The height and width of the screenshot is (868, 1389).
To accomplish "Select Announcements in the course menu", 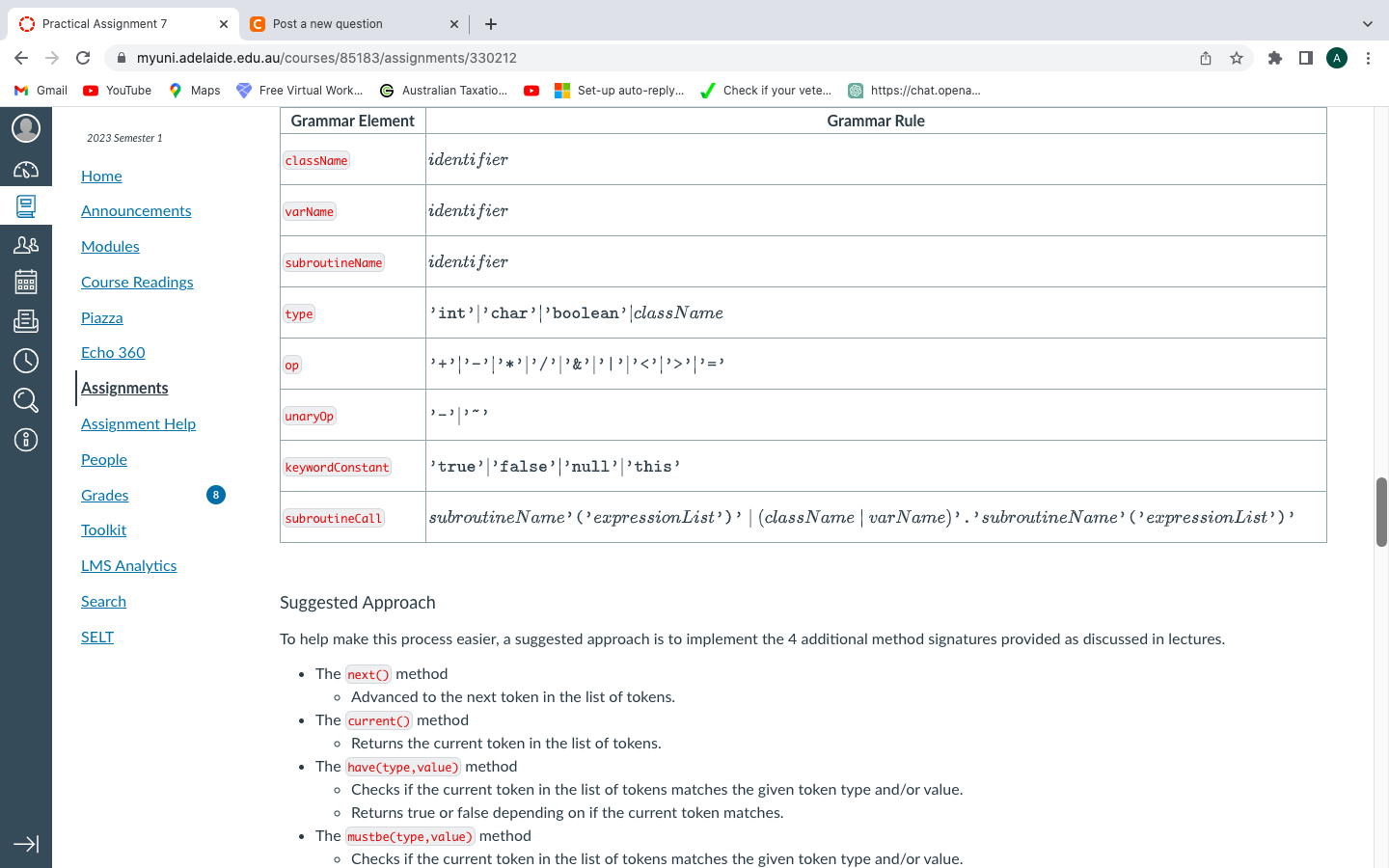I will pos(136,210).
